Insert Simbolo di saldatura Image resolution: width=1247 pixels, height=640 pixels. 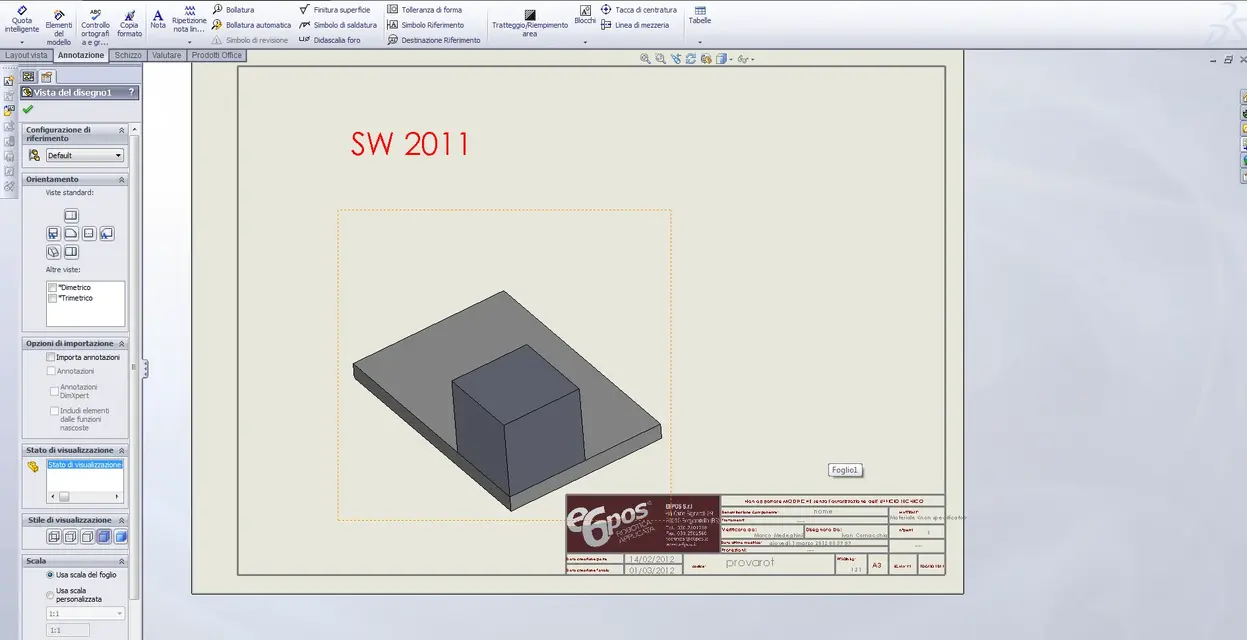tap(338, 25)
